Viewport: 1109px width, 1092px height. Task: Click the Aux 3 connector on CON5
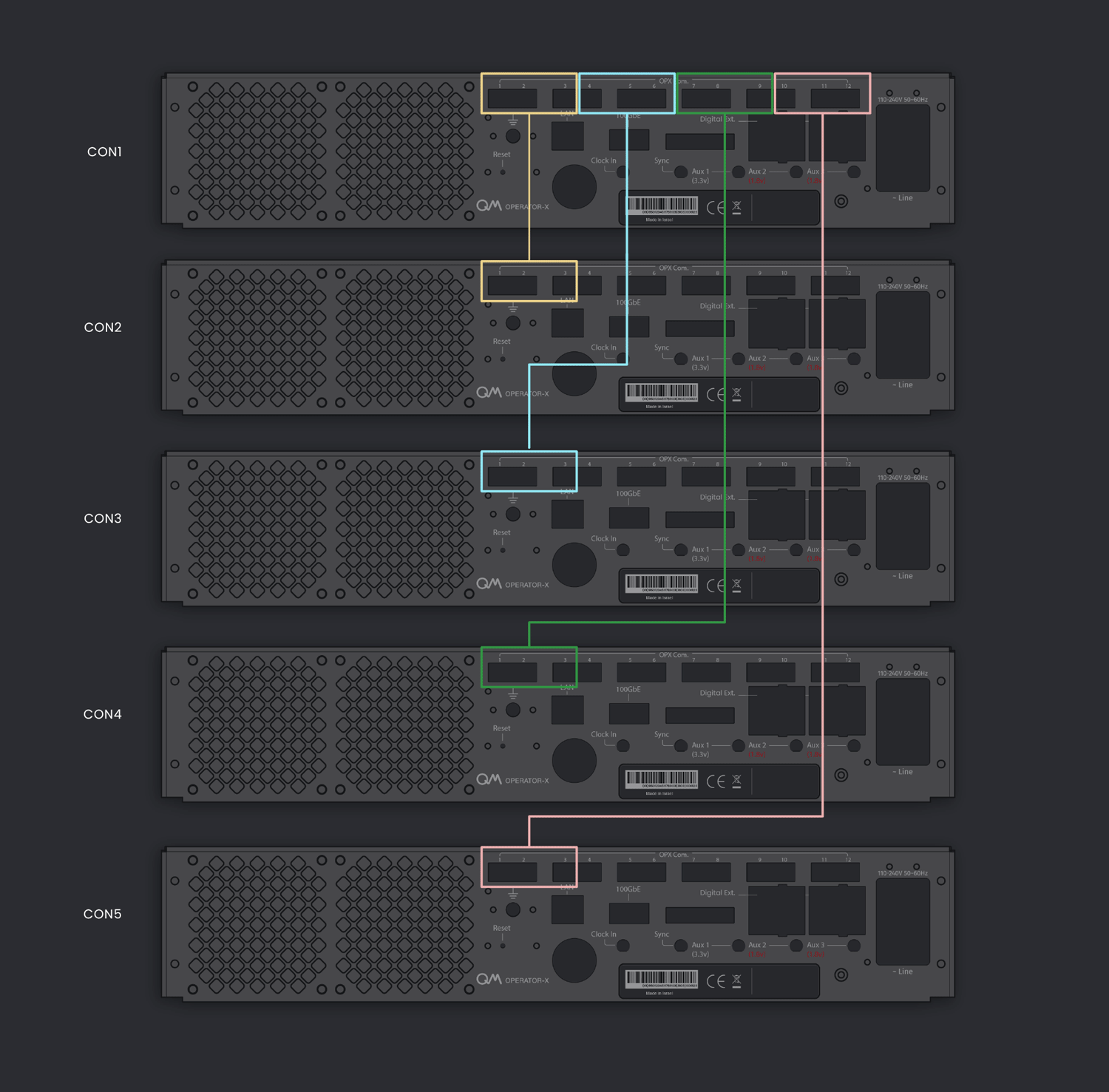853,946
